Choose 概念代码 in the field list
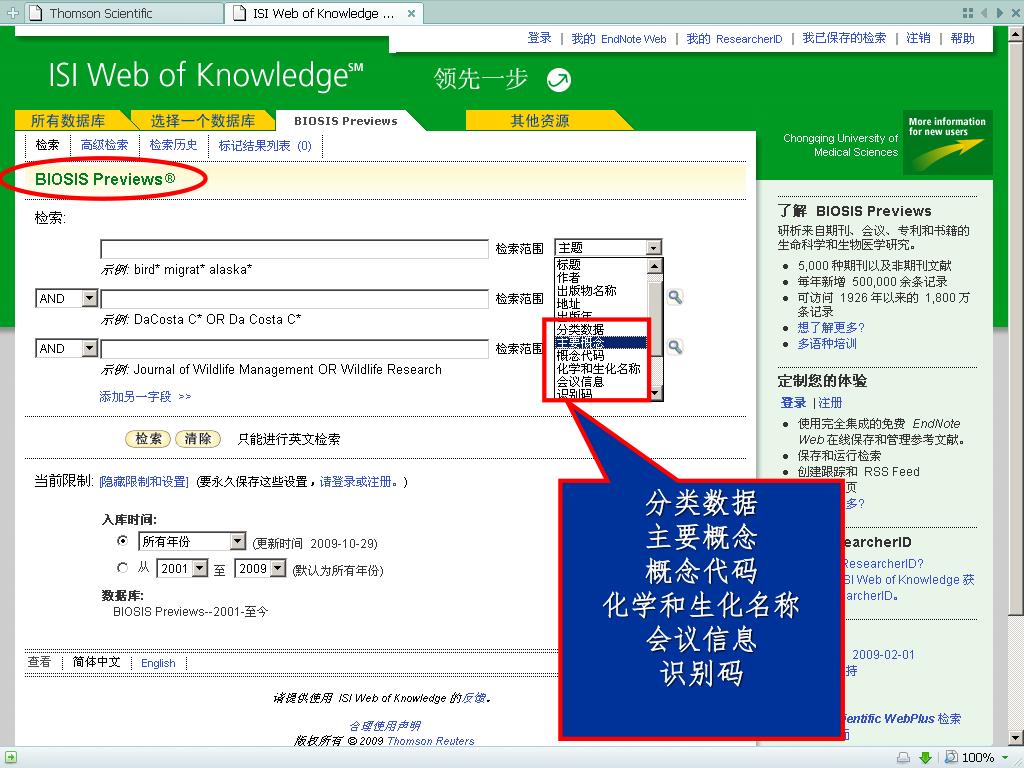 pos(580,355)
